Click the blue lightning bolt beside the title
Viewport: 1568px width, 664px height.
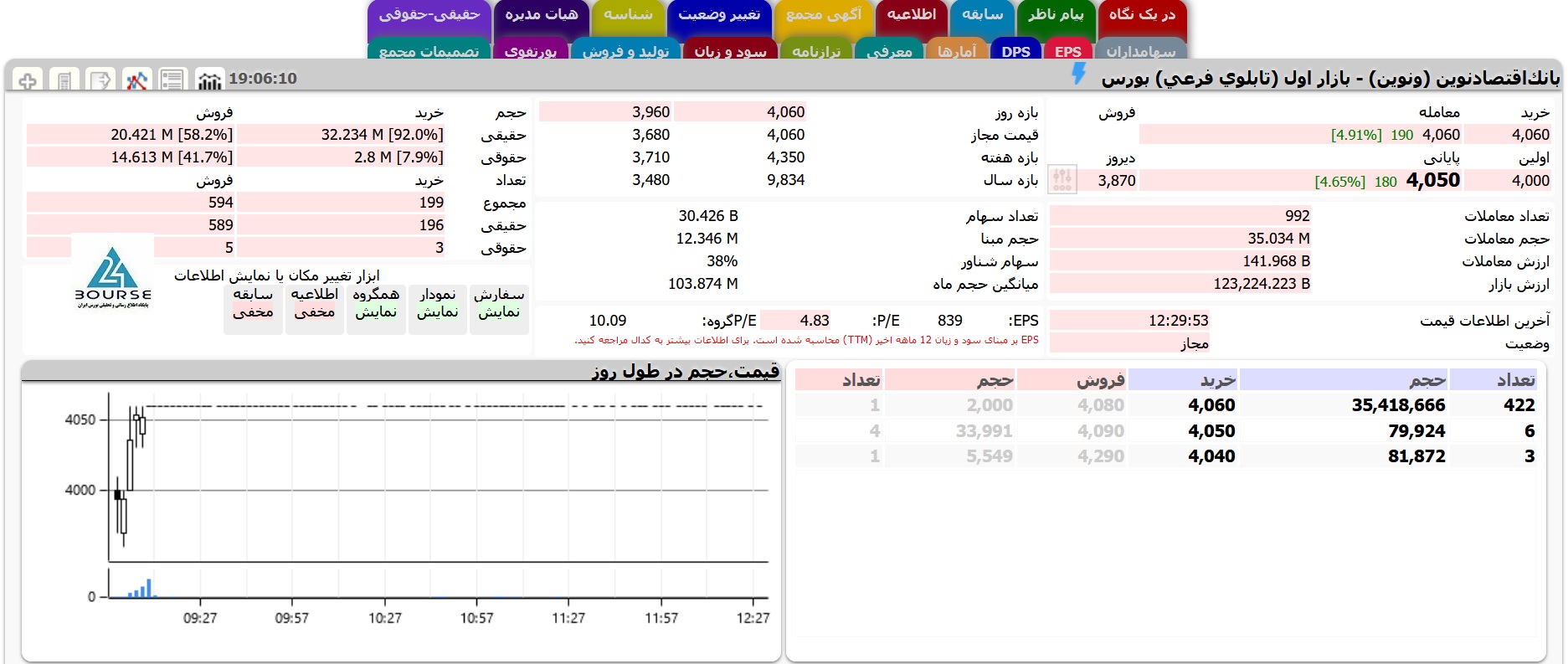point(1079,74)
